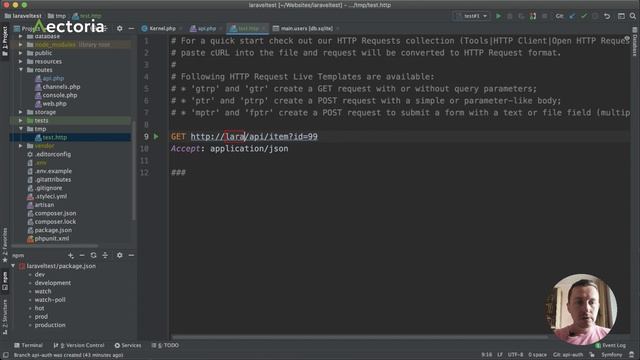
Task: Add a script in npm panel
Action: click(71, 255)
